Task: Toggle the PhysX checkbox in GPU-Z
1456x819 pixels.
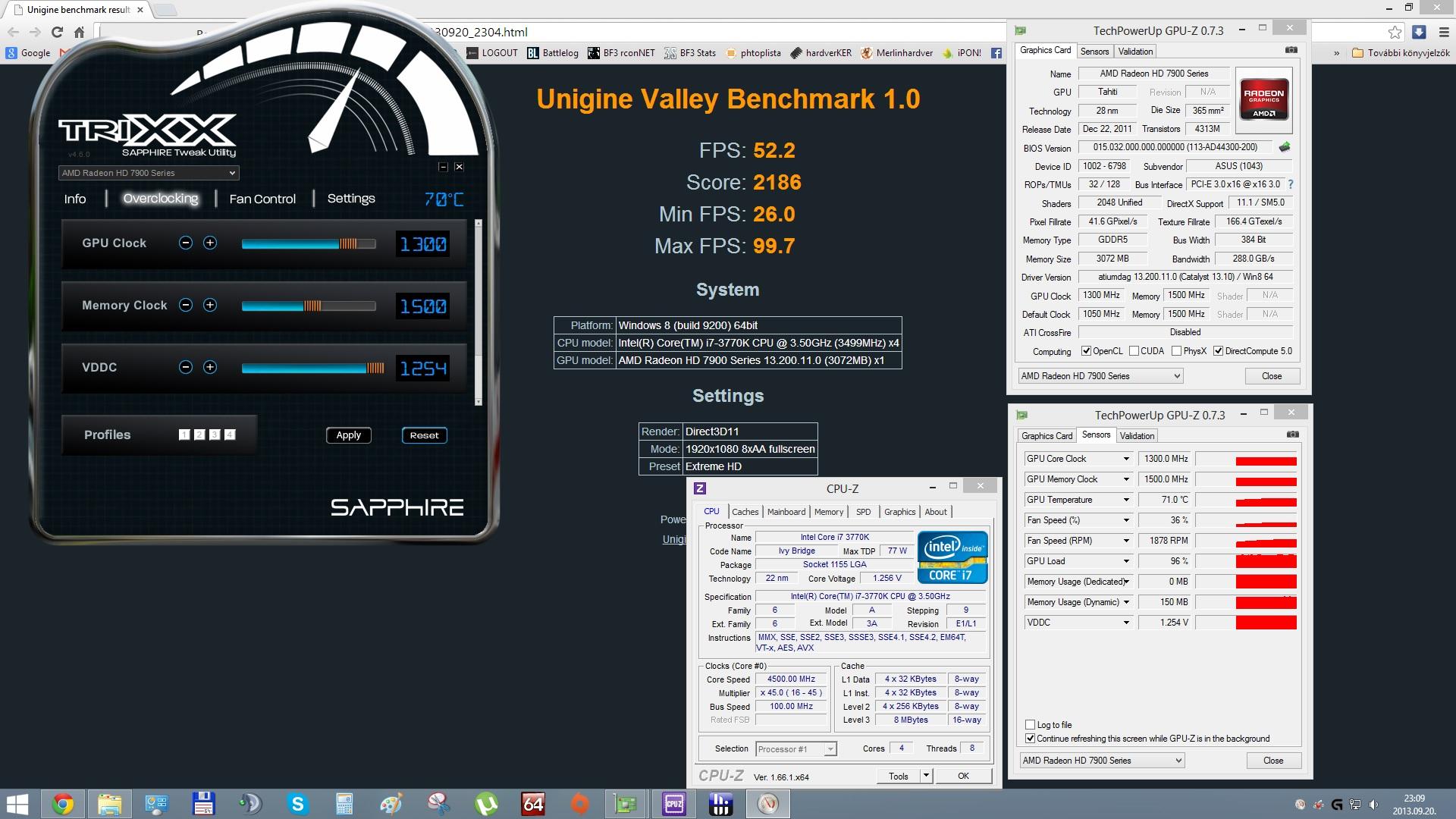Action: click(x=1176, y=351)
